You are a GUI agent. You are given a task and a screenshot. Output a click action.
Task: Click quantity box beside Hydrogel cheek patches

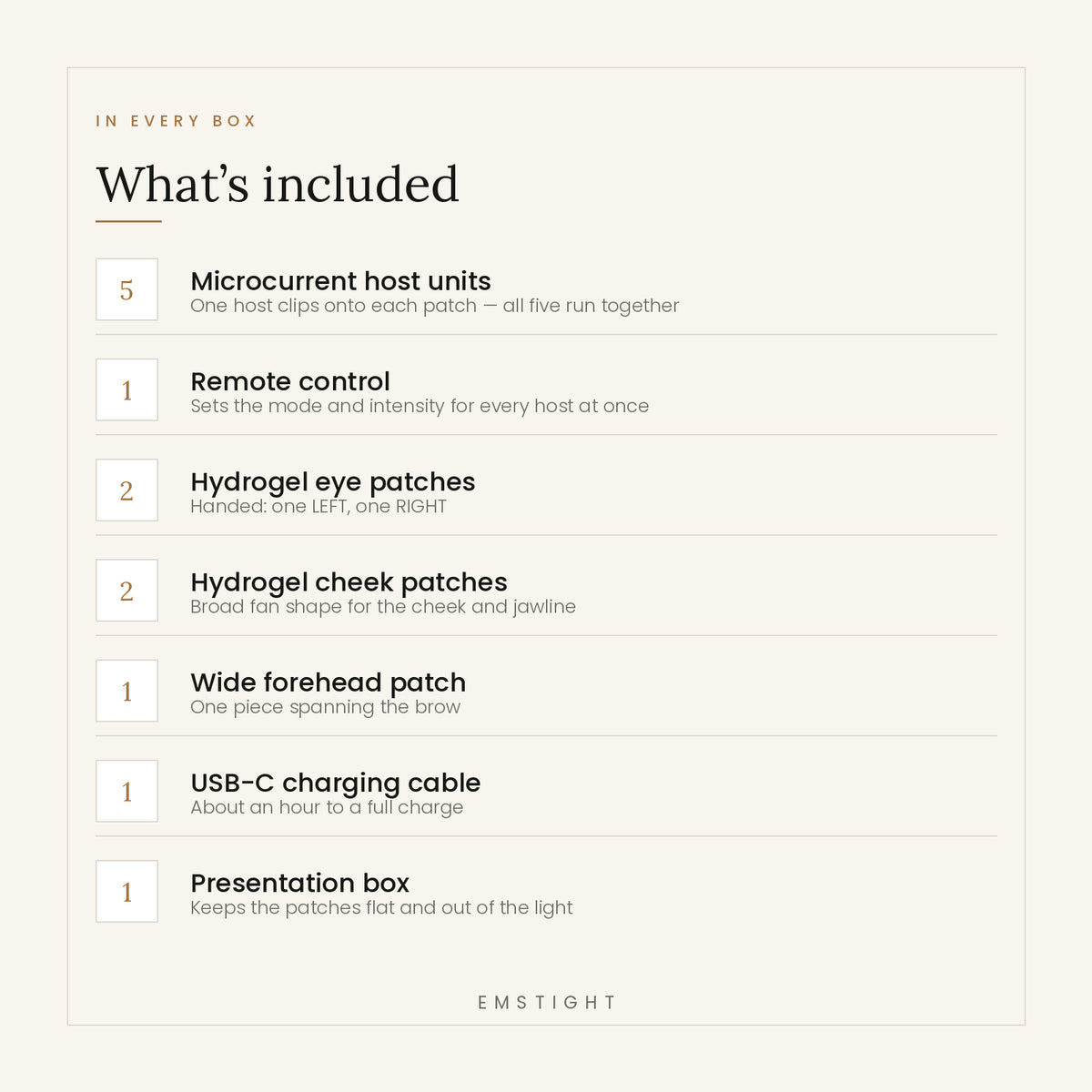[x=126, y=591]
